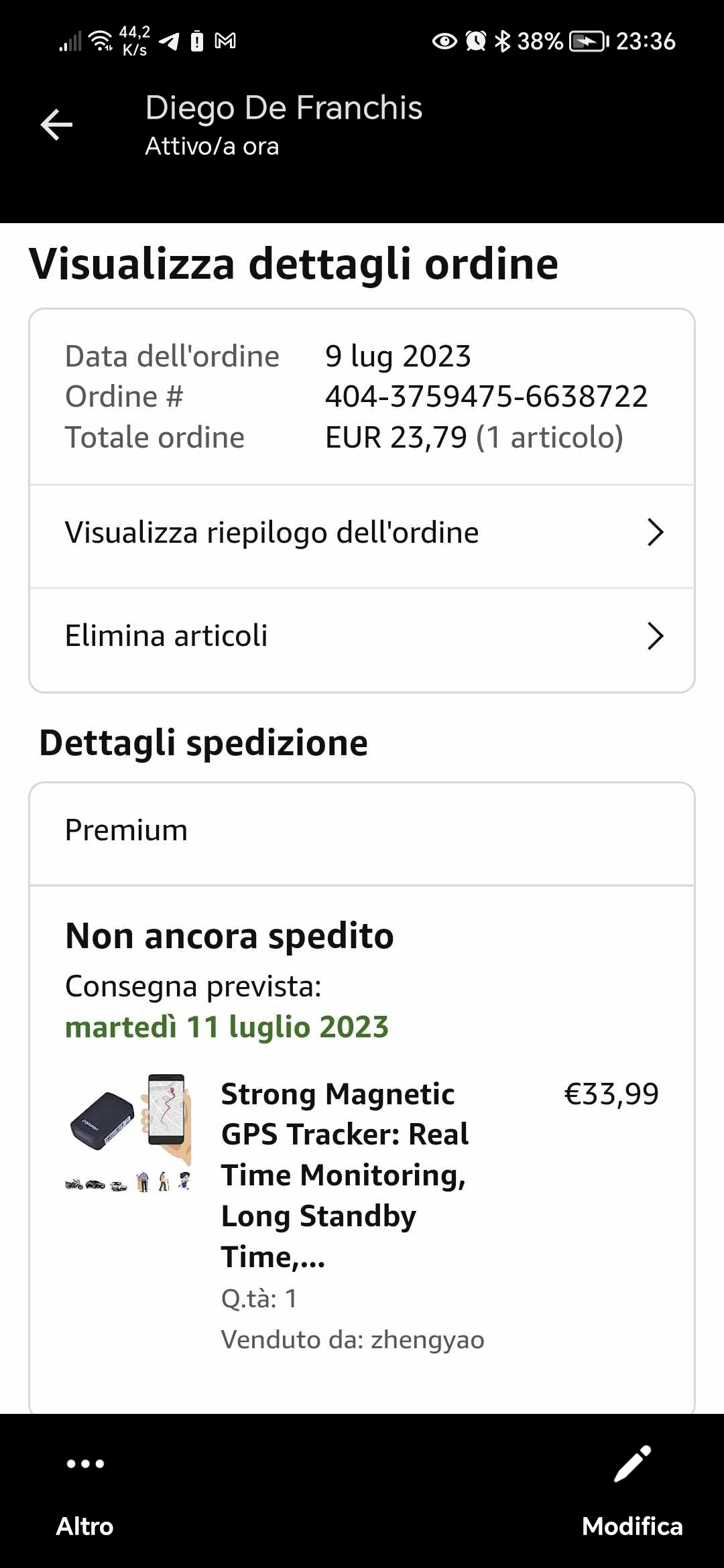
Task: Expand Visualizza riepilogo dell'ordine chevron
Action: click(x=655, y=533)
